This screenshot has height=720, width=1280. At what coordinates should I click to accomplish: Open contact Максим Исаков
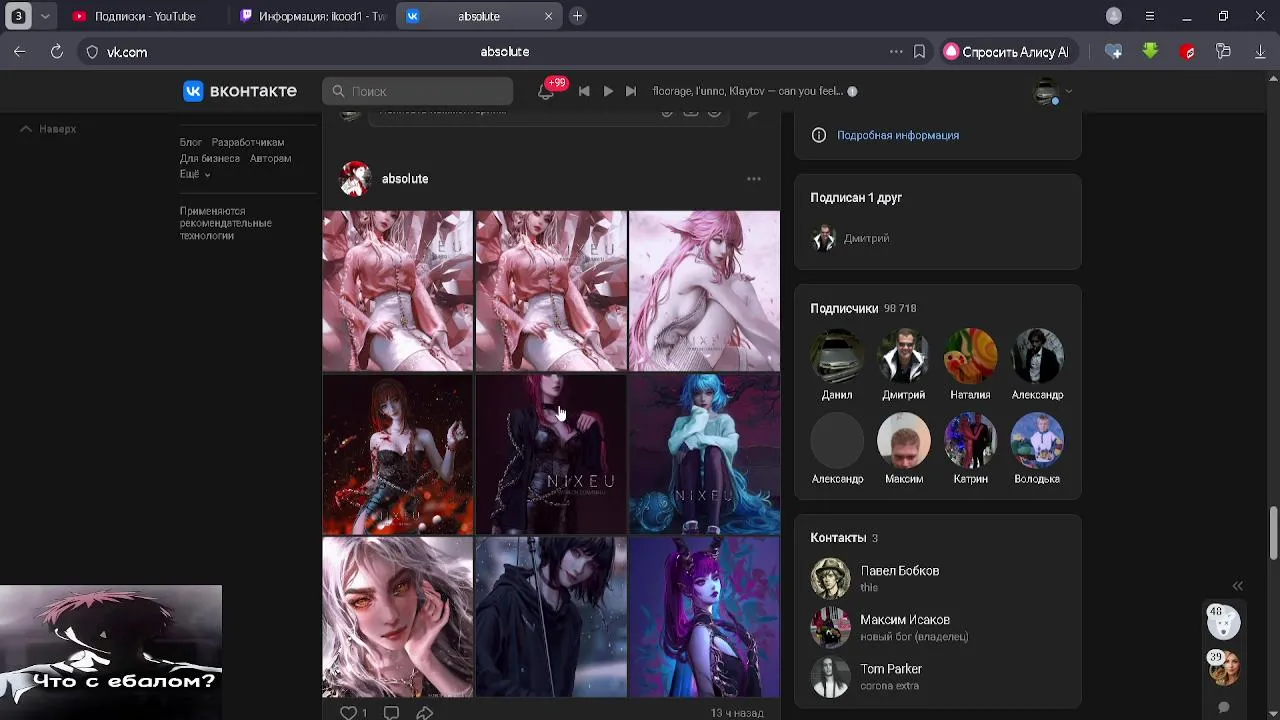tap(905, 620)
